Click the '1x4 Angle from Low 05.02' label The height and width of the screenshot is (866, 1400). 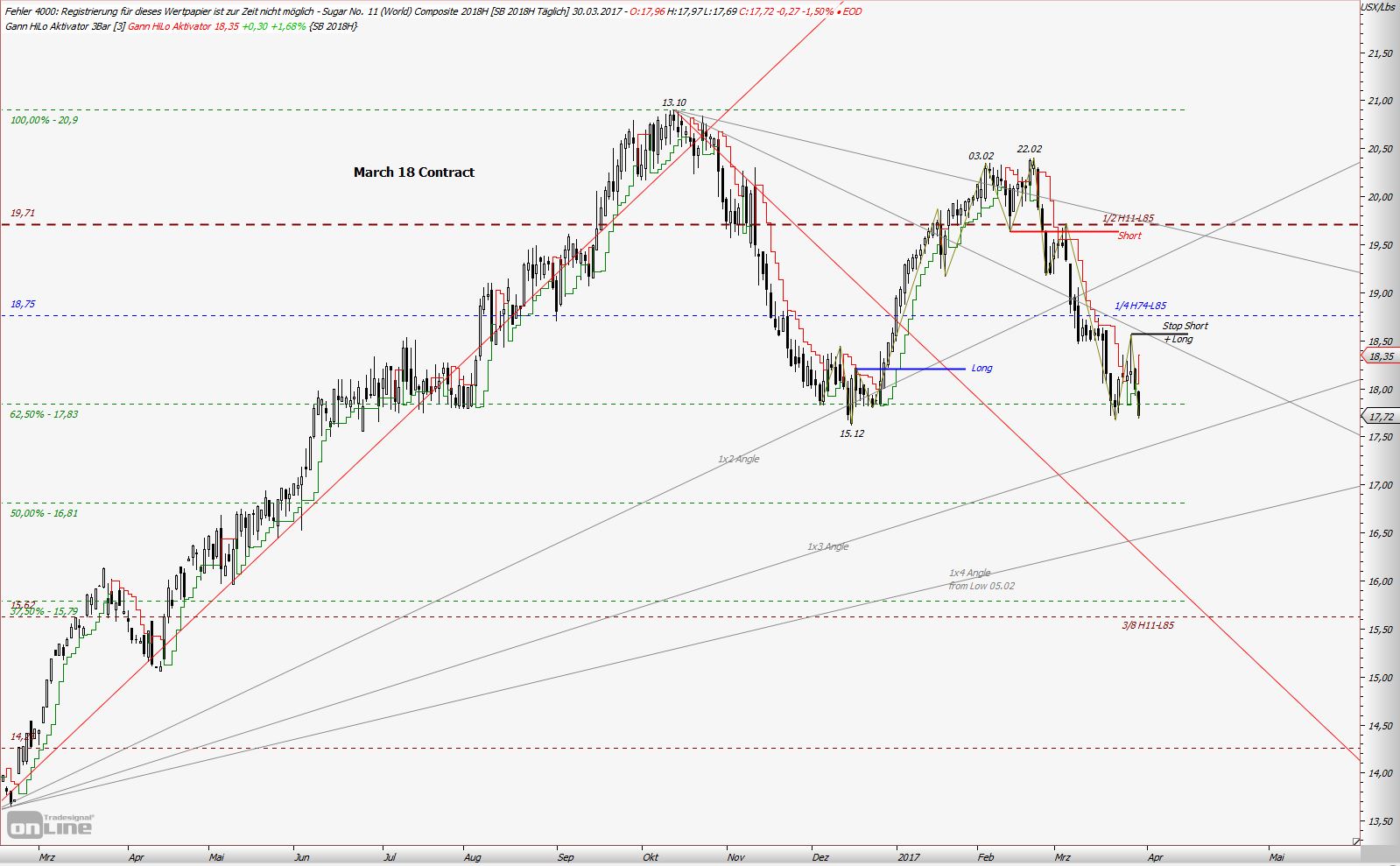[x=981, y=580]
